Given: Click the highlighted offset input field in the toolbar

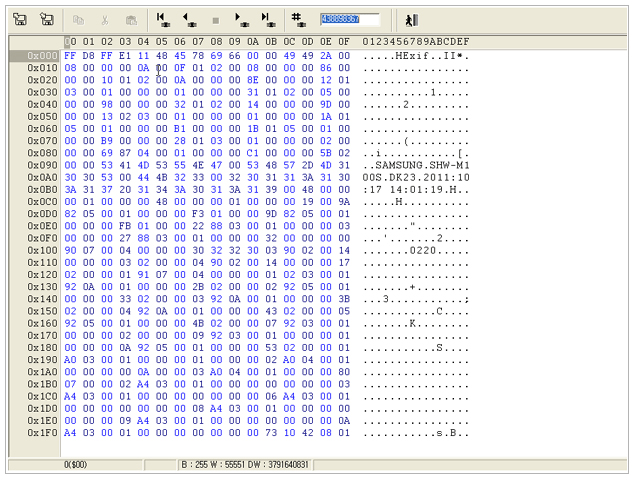Looking at the screenshot, I should (x=349, y=19).
